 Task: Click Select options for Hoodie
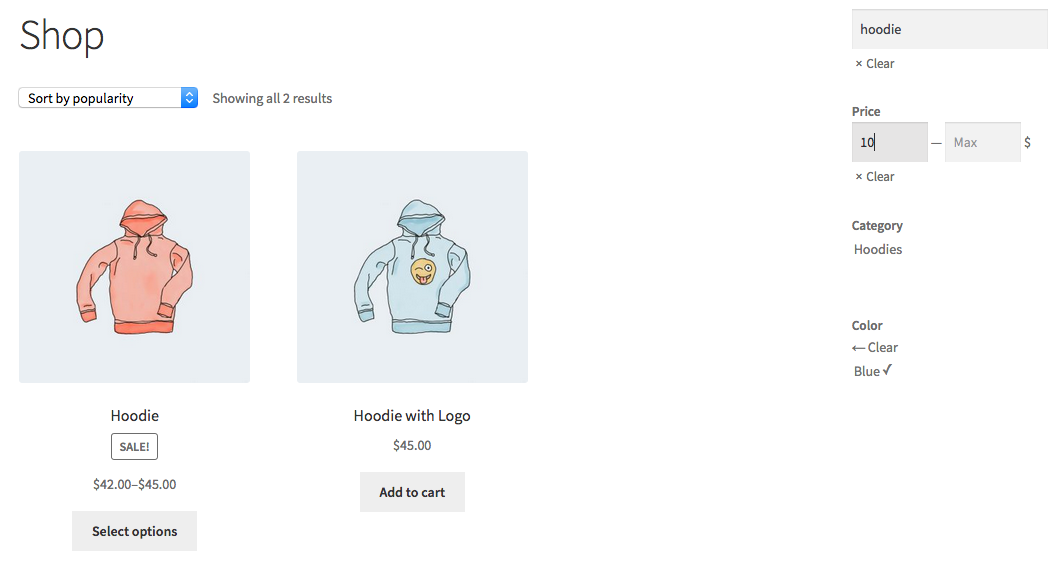[x=134, y=531]
